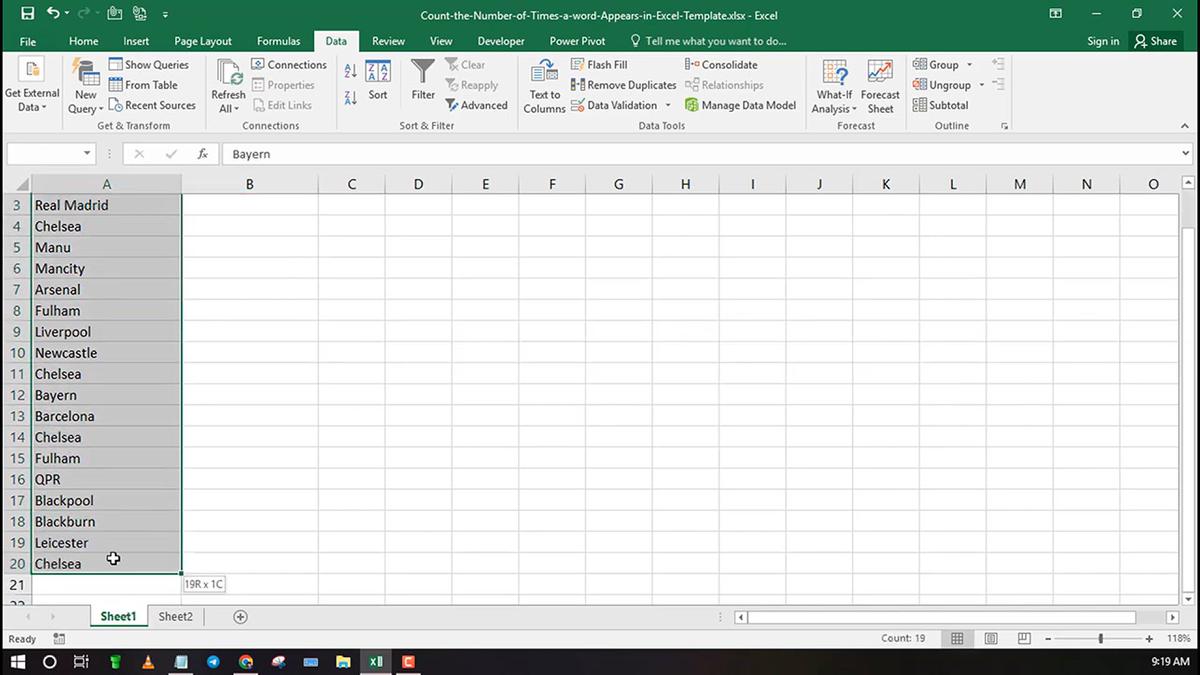Select the Text to Columns tool
Screen dimensions: 1200x675
543,85
